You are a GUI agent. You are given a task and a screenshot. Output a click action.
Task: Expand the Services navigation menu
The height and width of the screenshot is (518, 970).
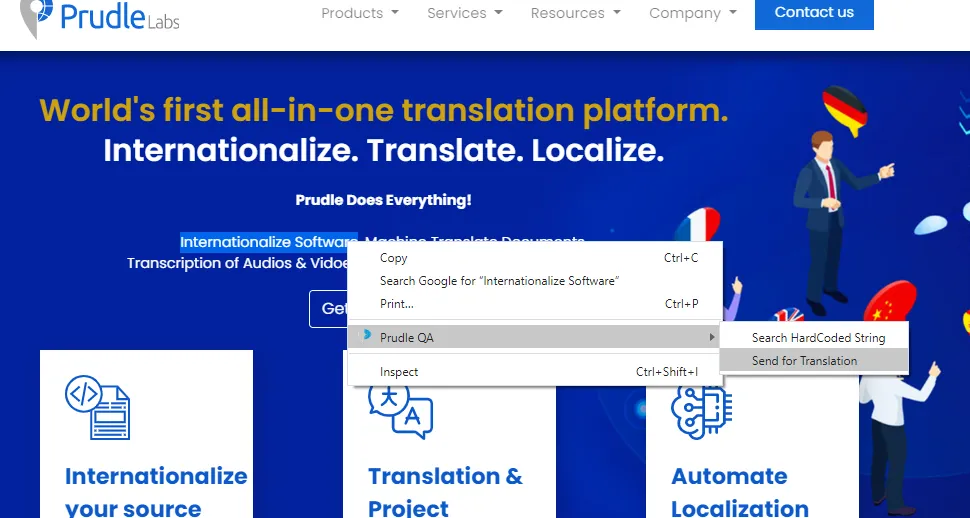tap(465, 13)
